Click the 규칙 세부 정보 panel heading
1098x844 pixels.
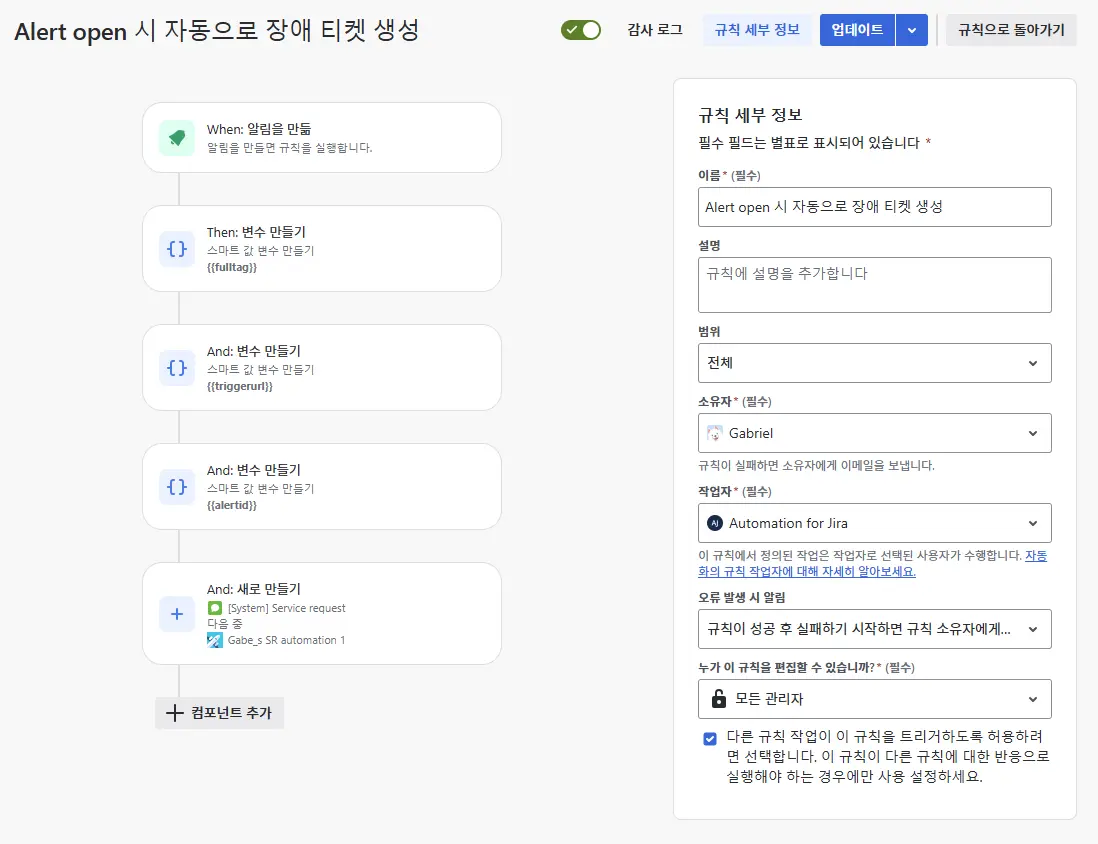pos(750,115)
